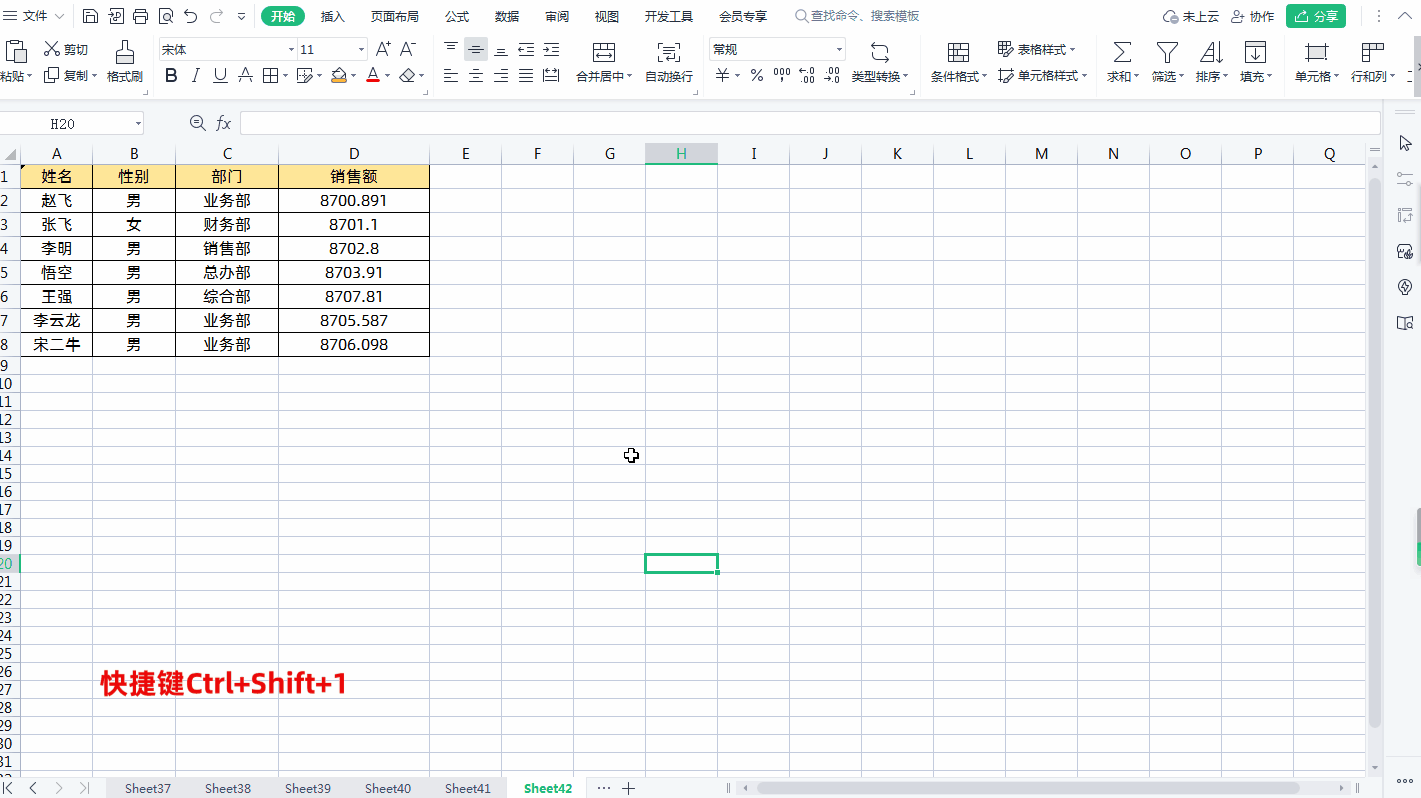The width and height of the screenshot is (1421, 798).
Task: Align text to top of cell
Action: 451,49
